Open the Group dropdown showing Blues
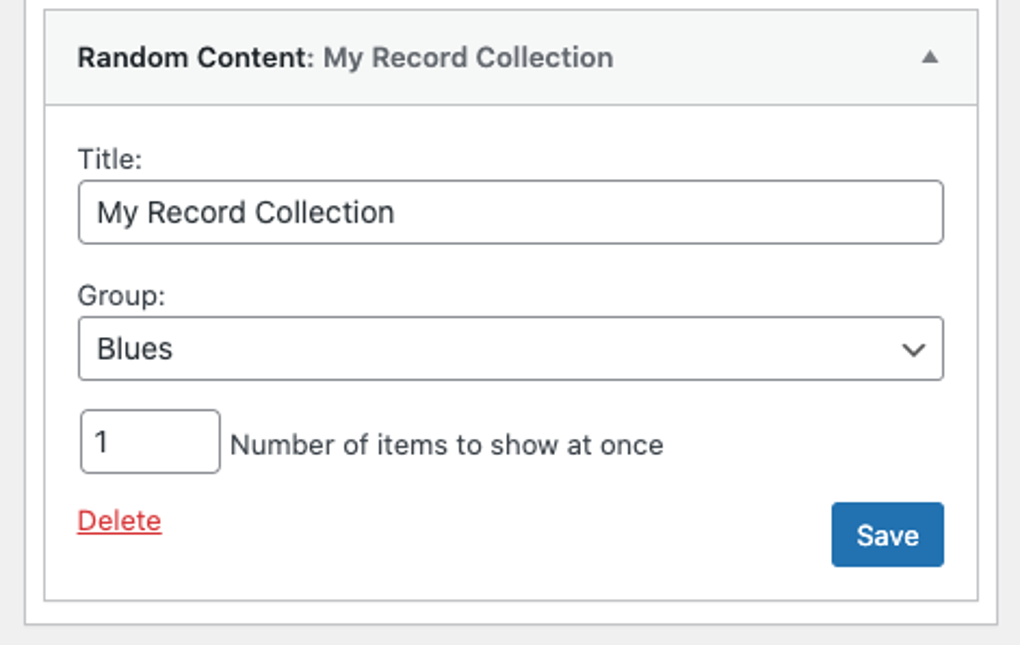1020x645 pixels. [510, 349]
